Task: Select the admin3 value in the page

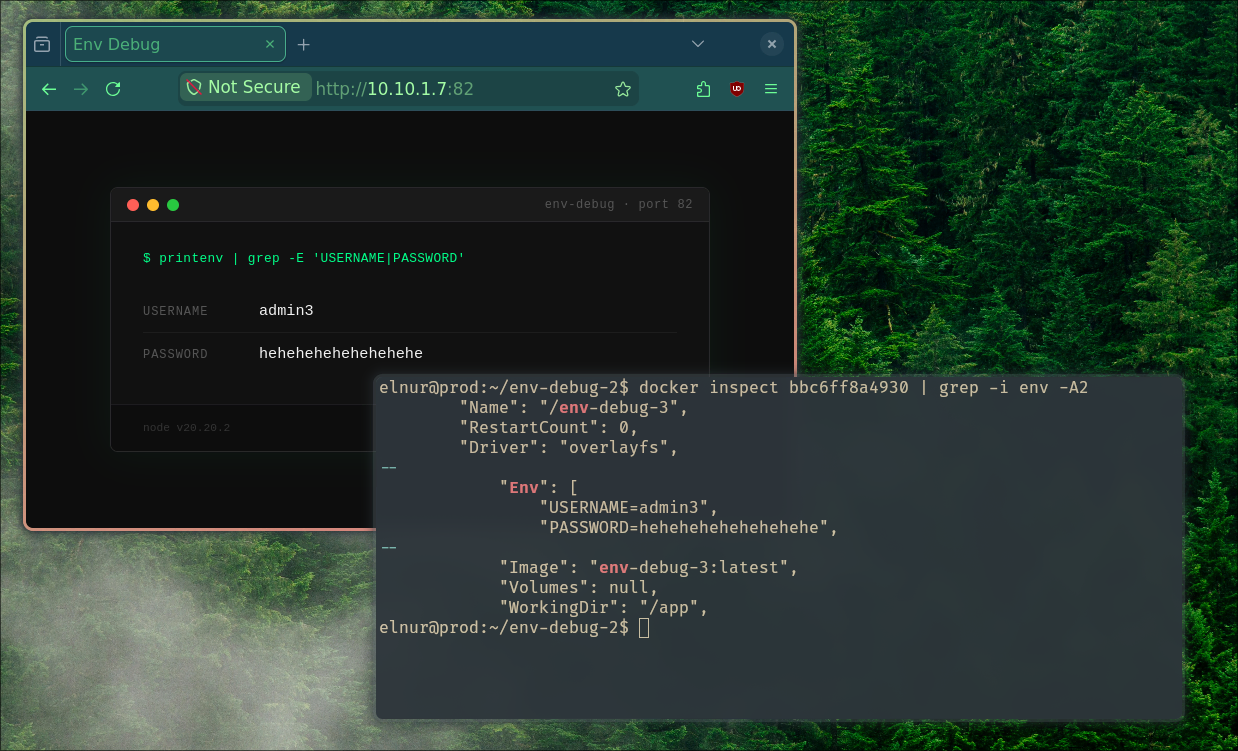Action: click(286, 311)
